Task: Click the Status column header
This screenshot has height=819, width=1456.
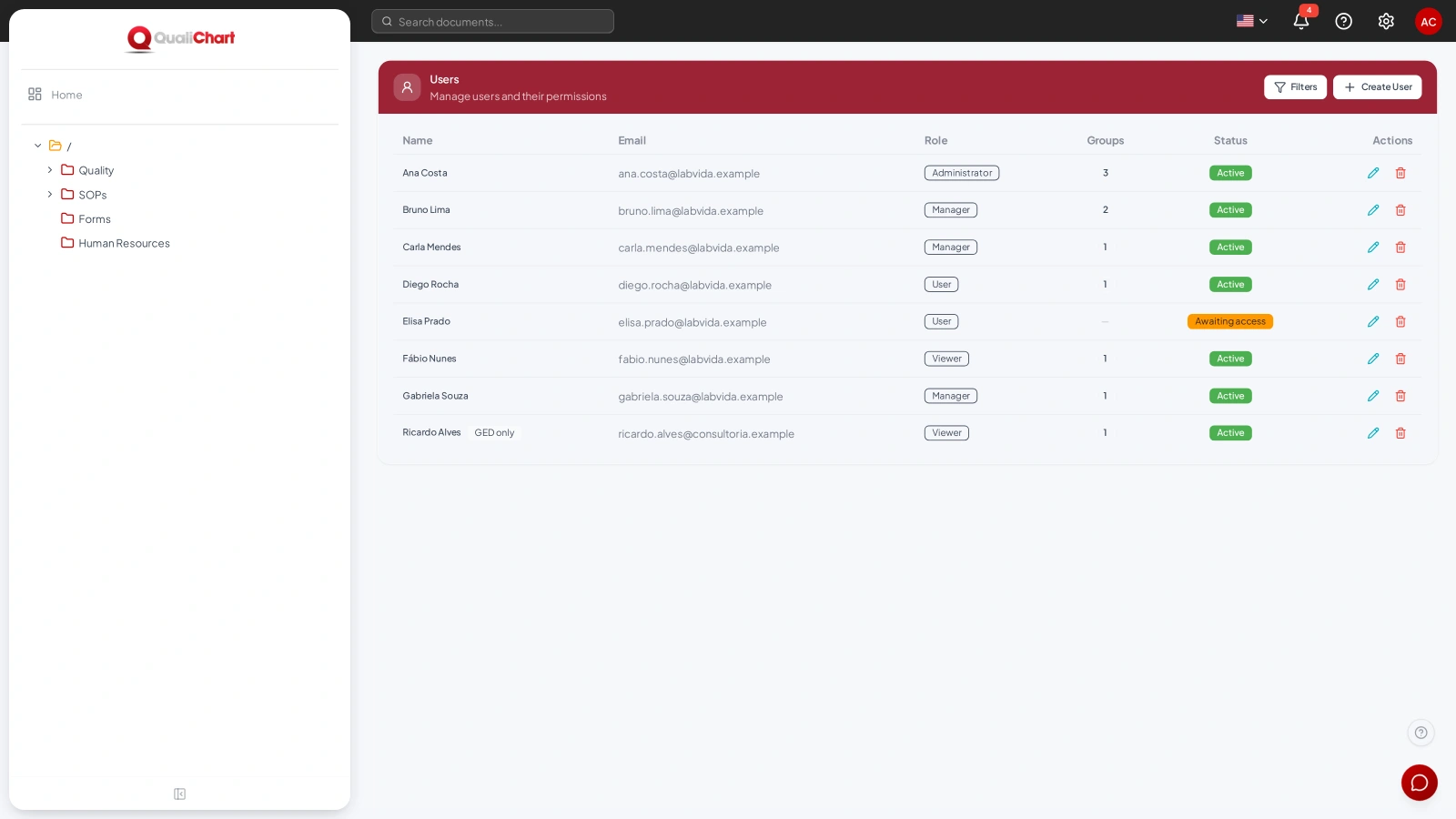Action: point(1230,141)
